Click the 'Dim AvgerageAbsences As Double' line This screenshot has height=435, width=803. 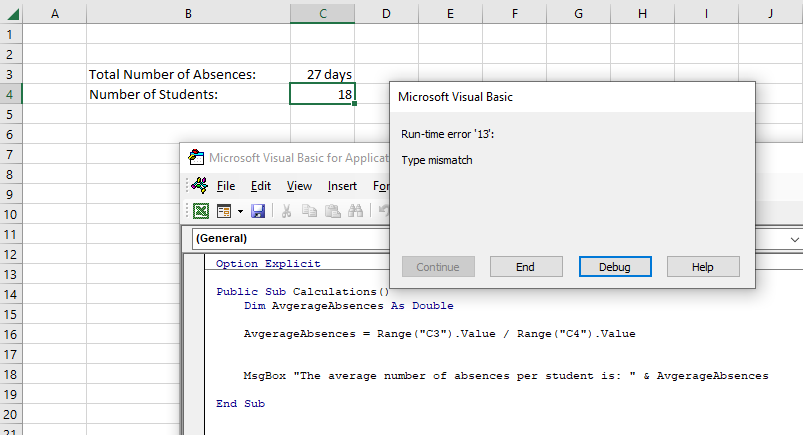348,306
